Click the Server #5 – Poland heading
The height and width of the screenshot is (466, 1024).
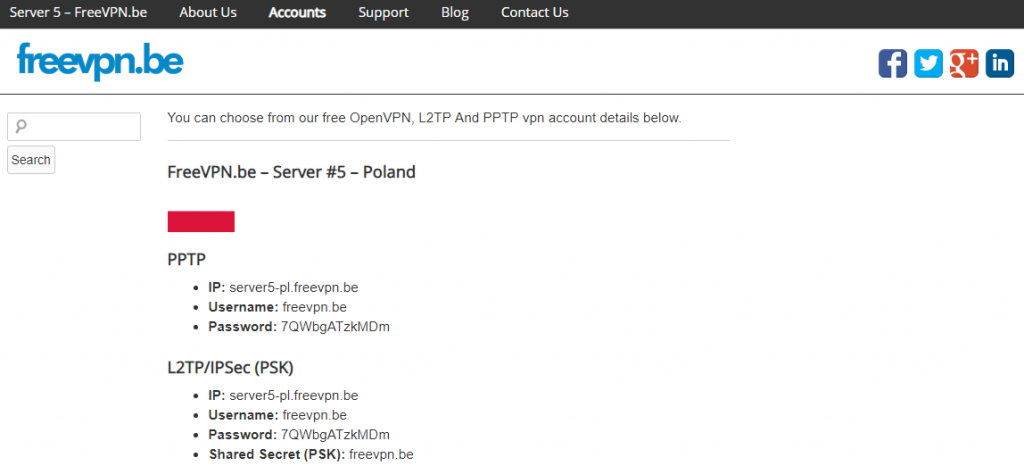click(291, 172)
